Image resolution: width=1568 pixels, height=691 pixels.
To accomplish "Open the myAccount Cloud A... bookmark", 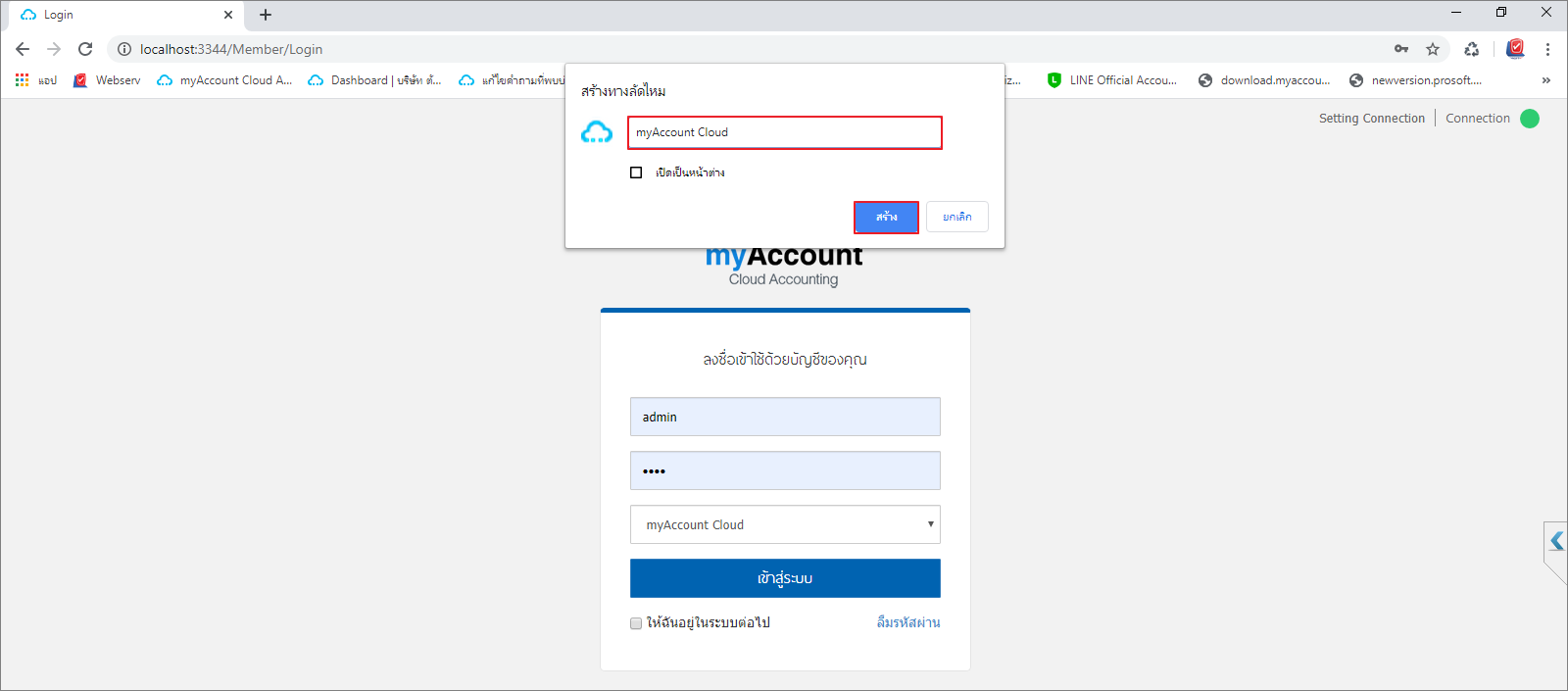I will click(224, 80).
